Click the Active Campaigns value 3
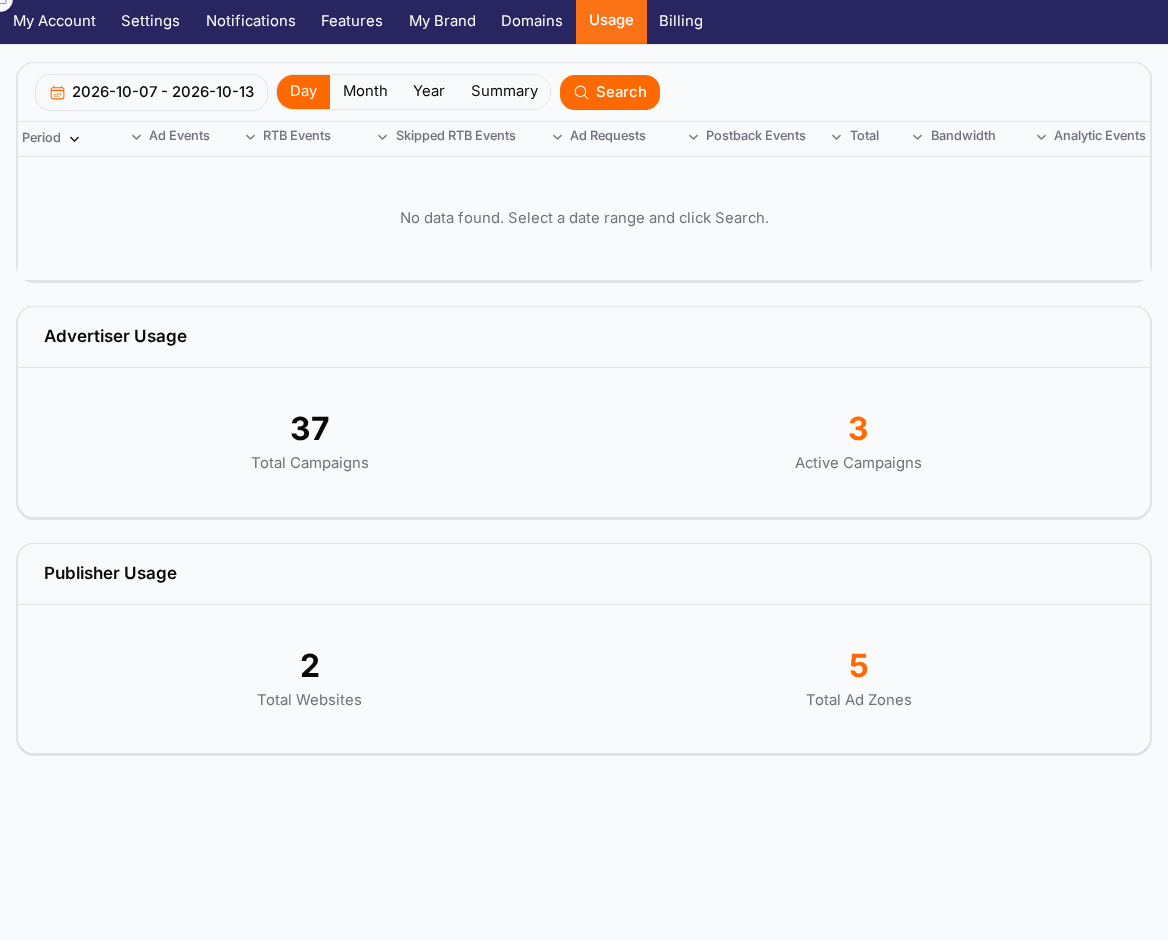 pos(858,429)
